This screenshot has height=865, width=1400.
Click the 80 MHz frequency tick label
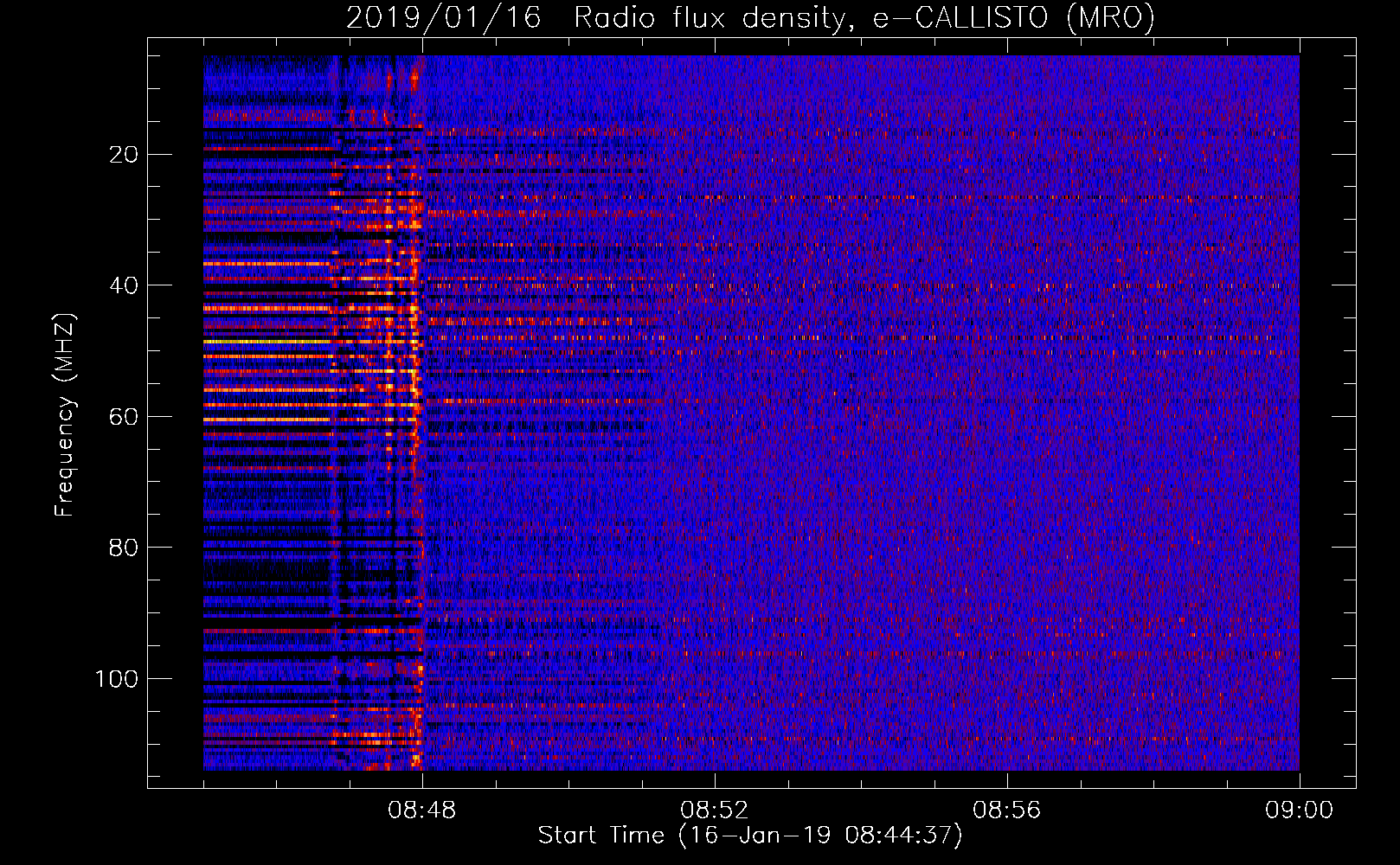coord(124,548)
